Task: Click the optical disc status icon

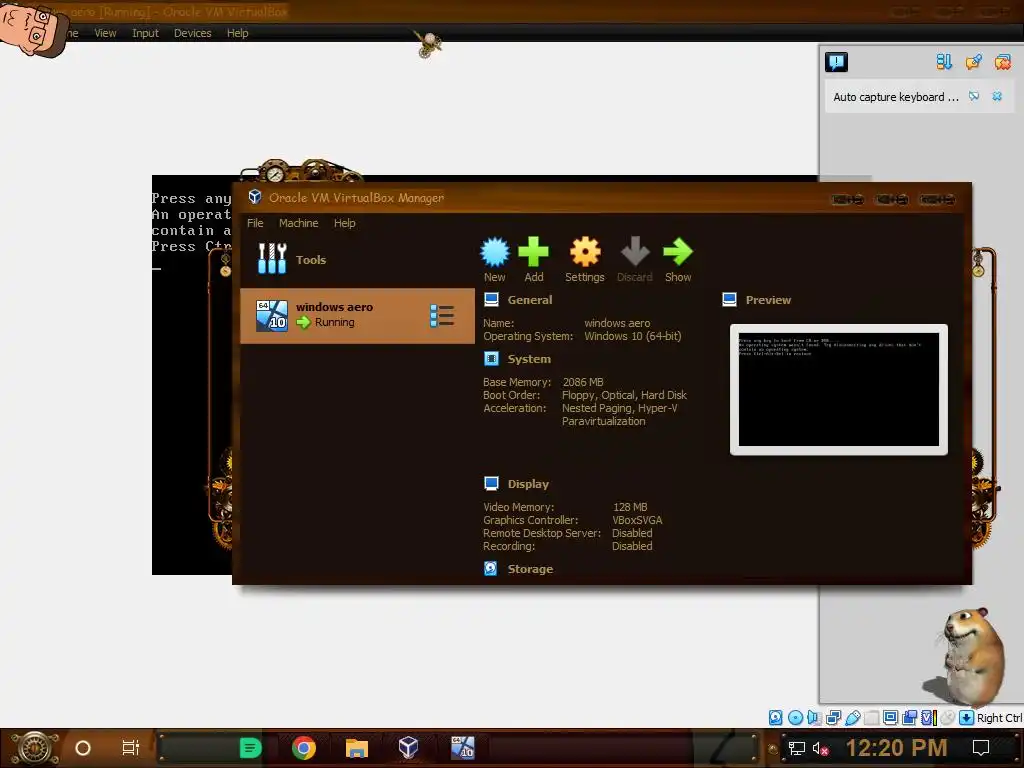Action: coord(795,718)
